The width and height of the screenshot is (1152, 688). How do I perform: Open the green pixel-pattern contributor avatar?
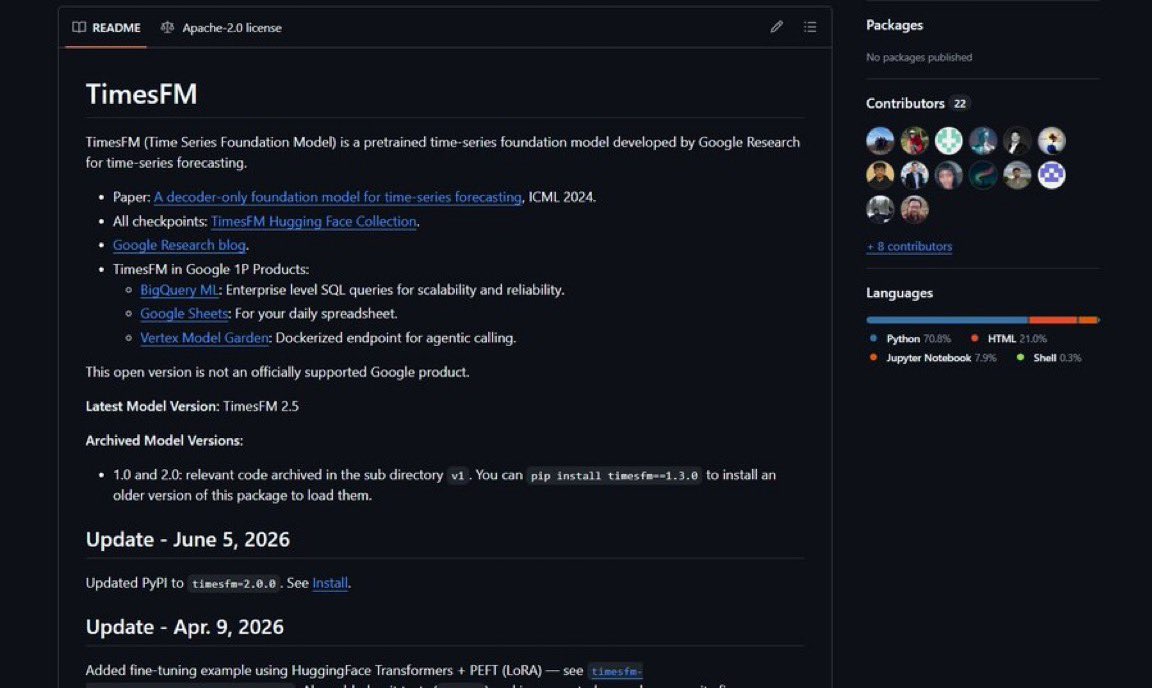click(948, 140)
